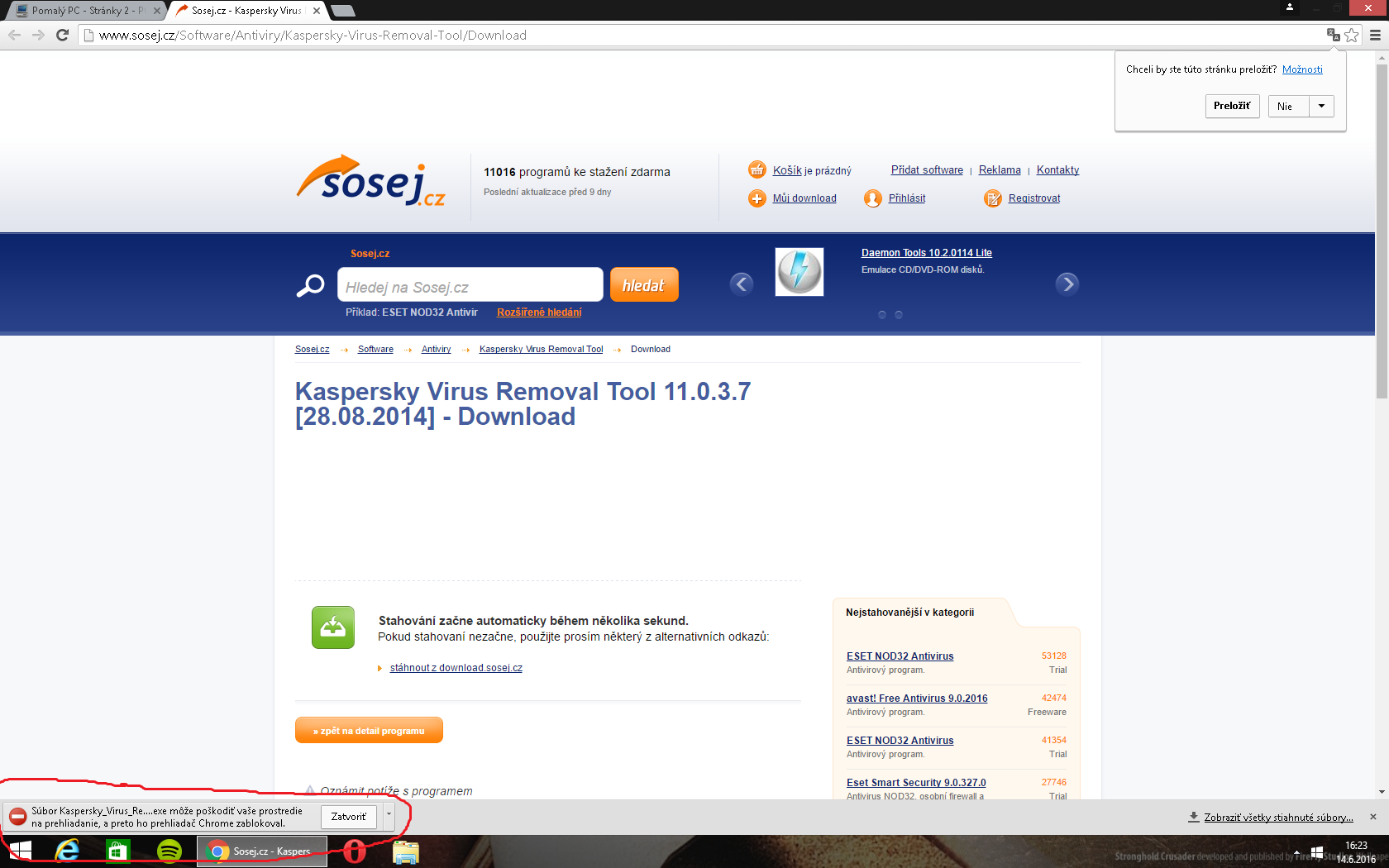Click the zpět na detail programu button

click(369, 731)
